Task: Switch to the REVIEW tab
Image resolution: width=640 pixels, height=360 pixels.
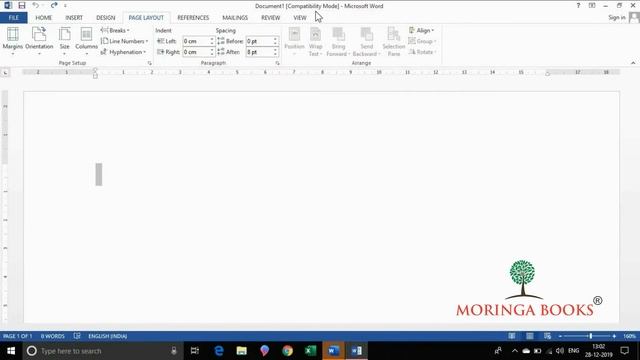Action: (x=271, y=18)
